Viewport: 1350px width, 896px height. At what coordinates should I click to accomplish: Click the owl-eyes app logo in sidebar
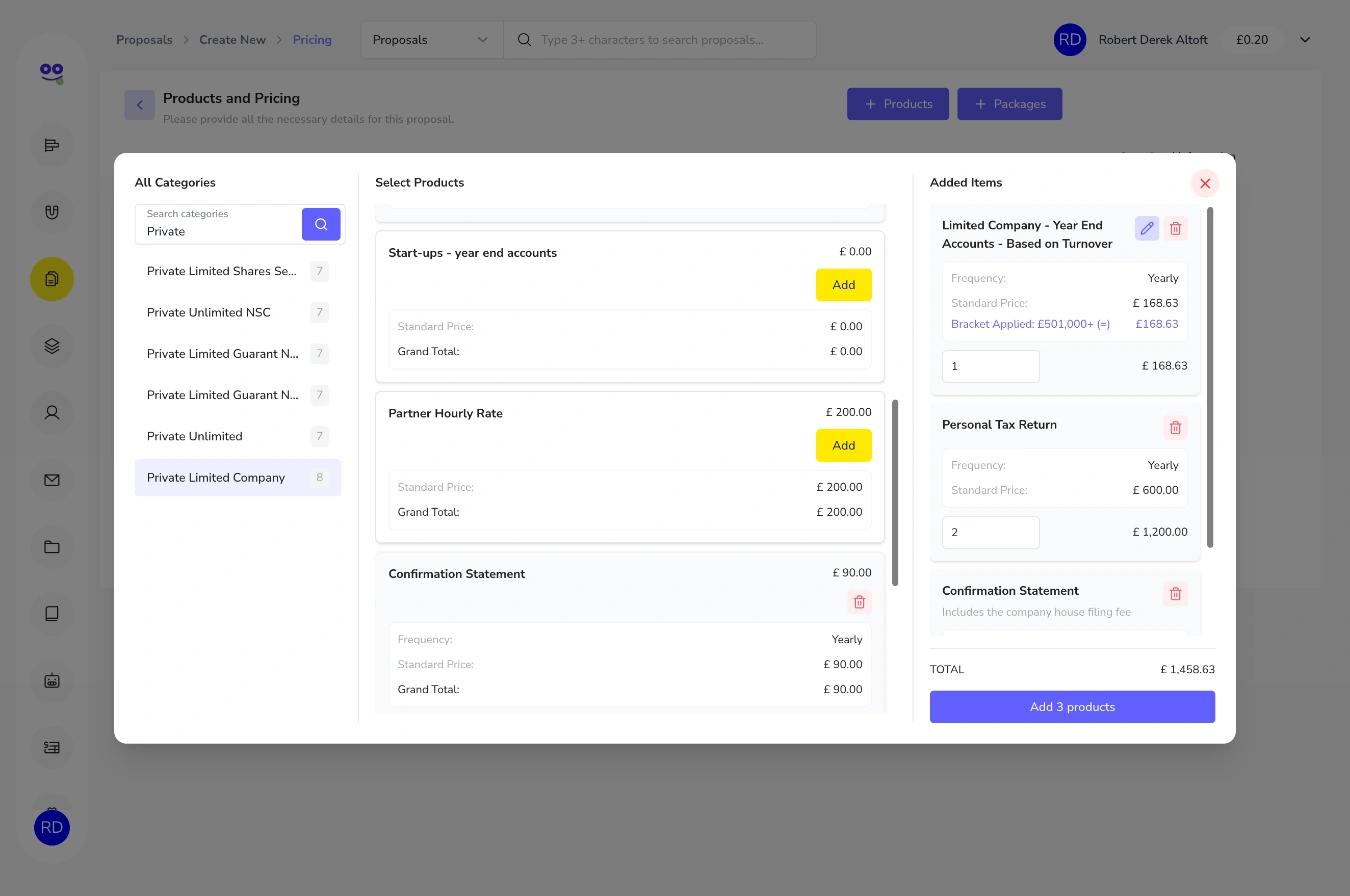(52, 73)
